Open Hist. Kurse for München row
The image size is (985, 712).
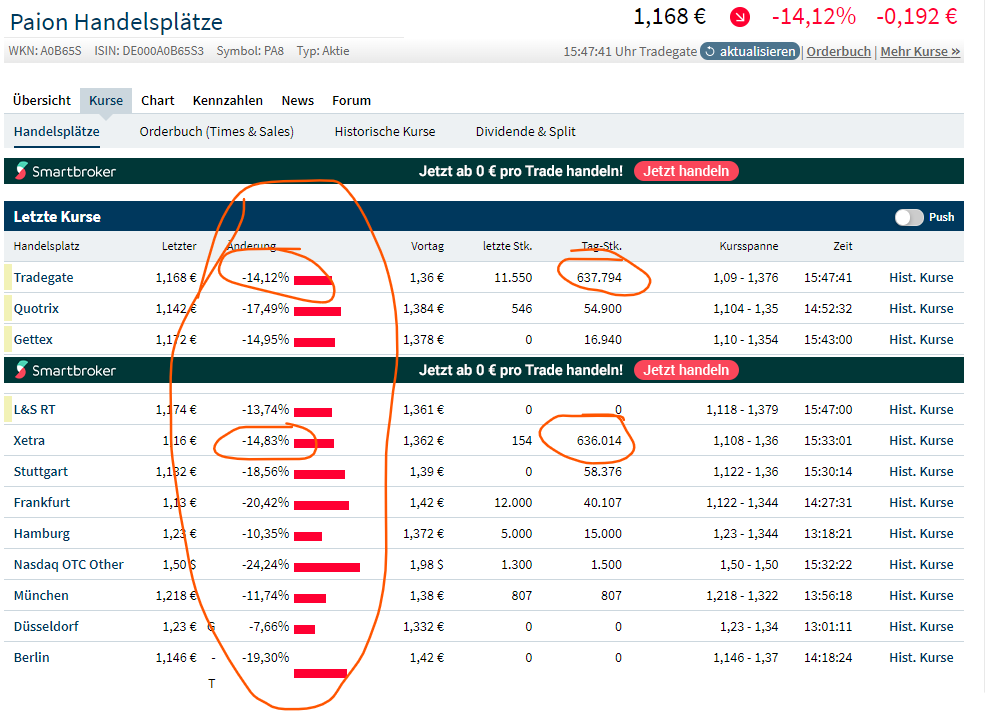point(921,595)
